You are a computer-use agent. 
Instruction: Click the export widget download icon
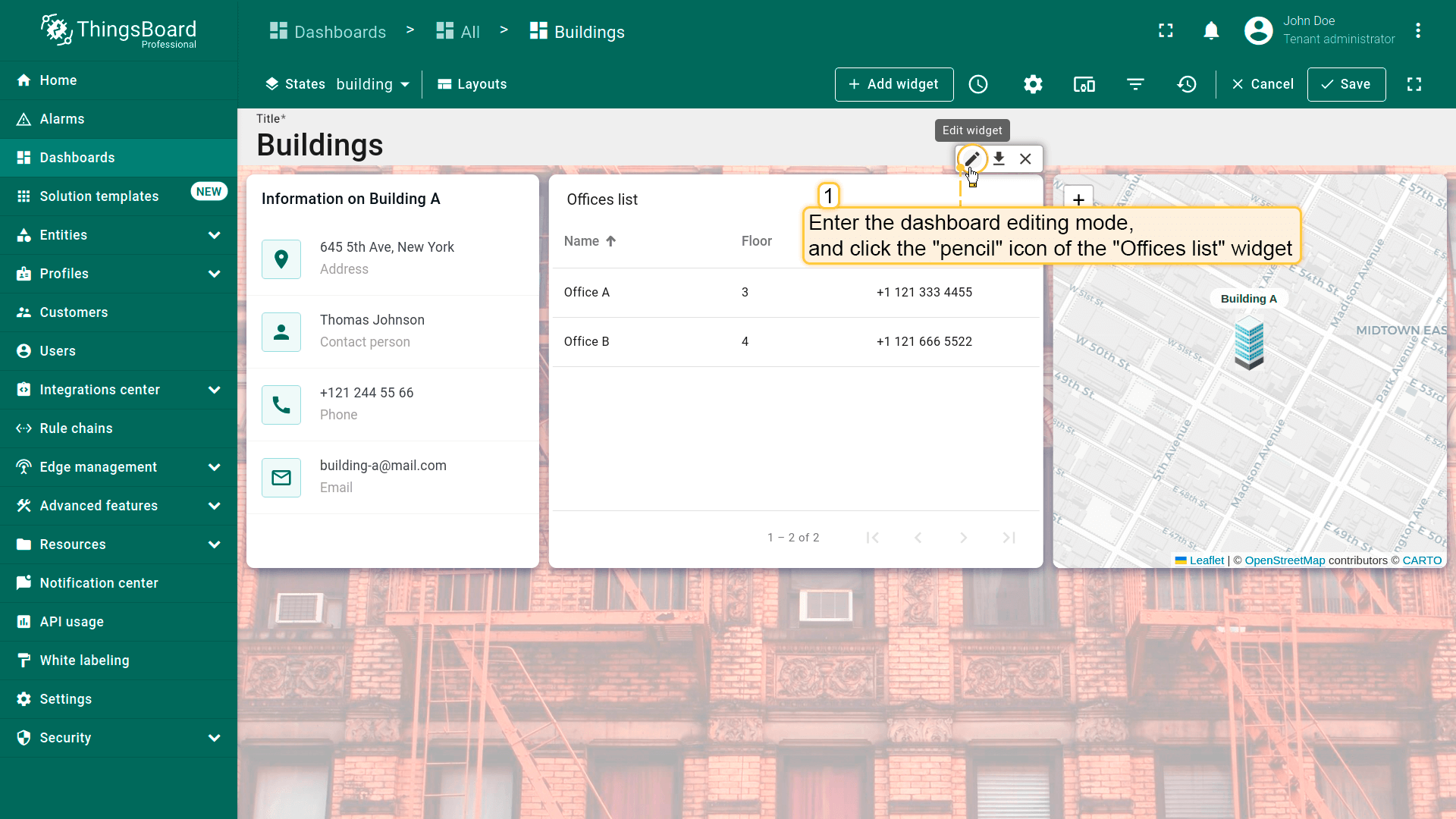tap(999, 158)
